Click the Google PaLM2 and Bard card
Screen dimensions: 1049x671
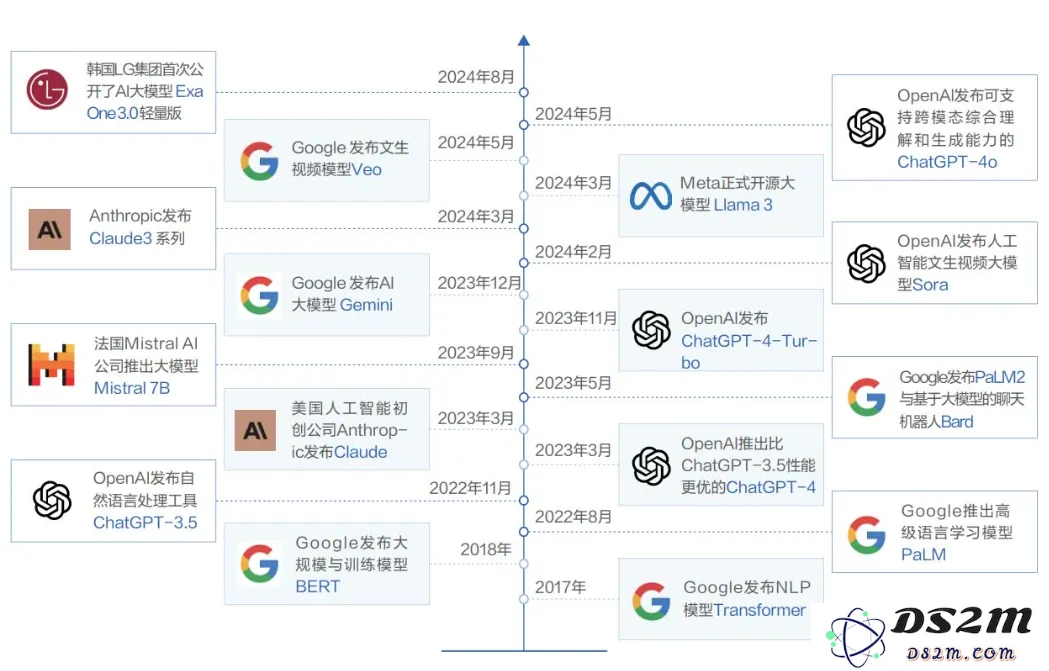click(x=934, y=398)
